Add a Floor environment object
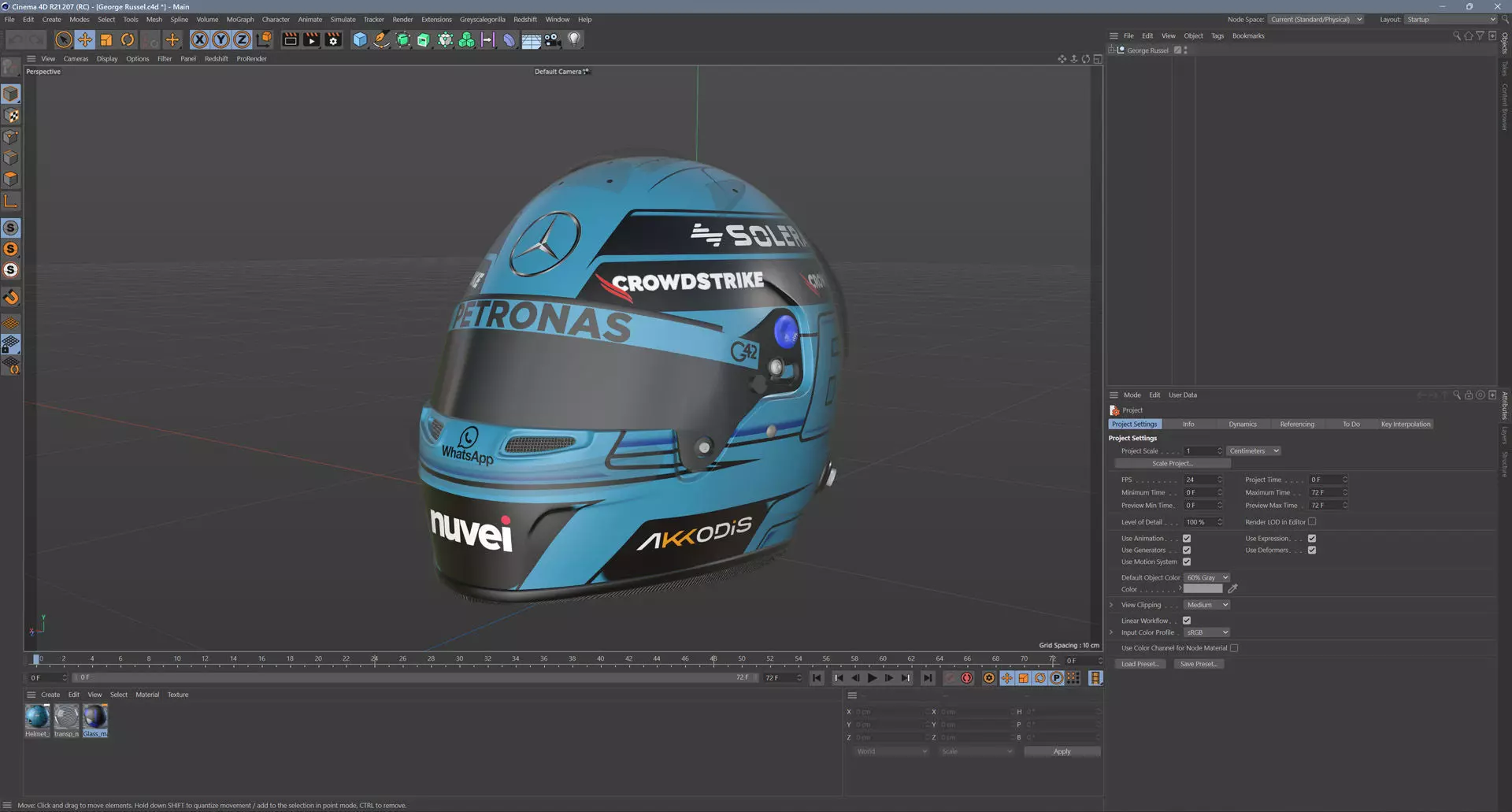 click(532, 39)
